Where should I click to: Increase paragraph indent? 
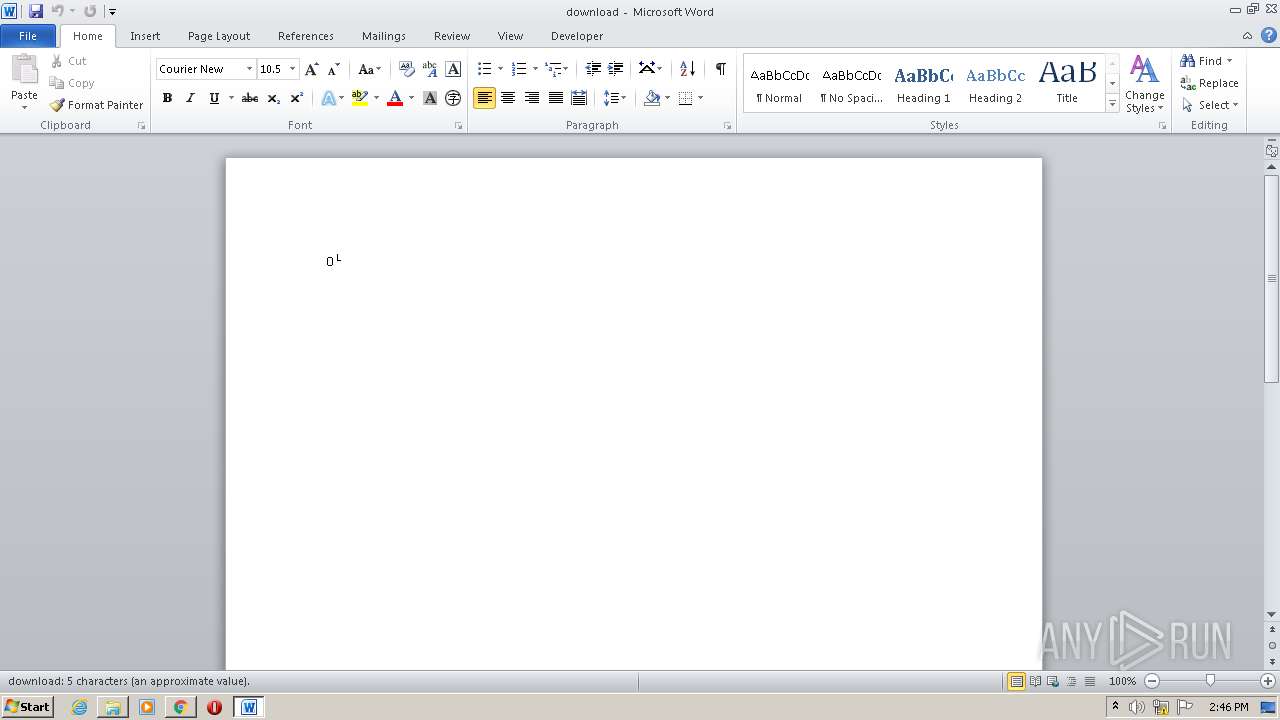616,69
